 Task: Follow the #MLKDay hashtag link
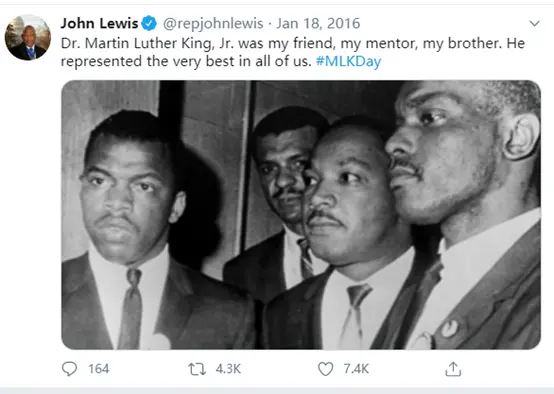click(x=348, y=61)
